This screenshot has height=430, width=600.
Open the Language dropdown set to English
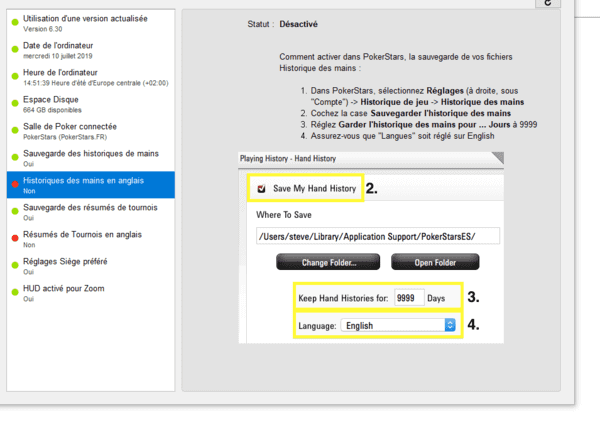(398, 325)
